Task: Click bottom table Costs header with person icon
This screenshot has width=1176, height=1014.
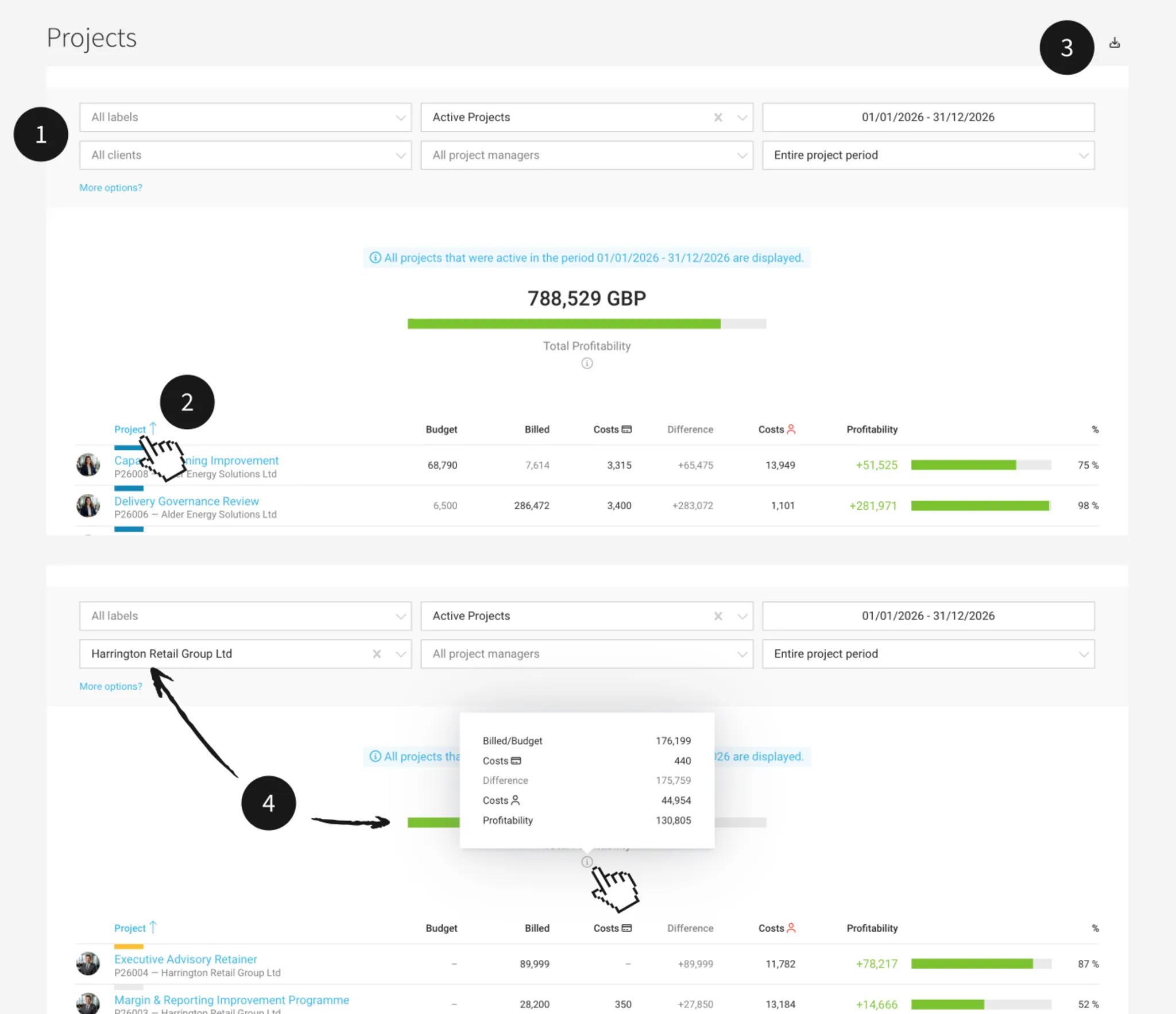Action: pyautogui.click(x=776, y=928)
